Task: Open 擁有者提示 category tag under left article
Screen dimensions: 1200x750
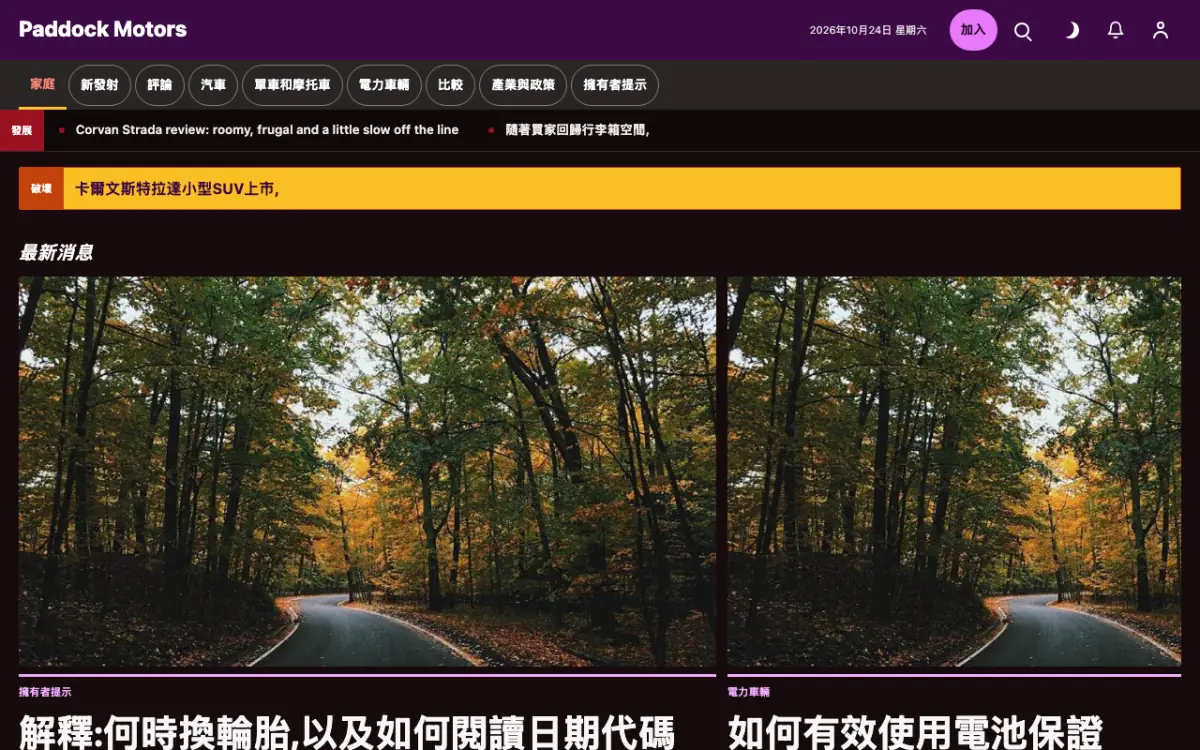Action: [45, 692]
